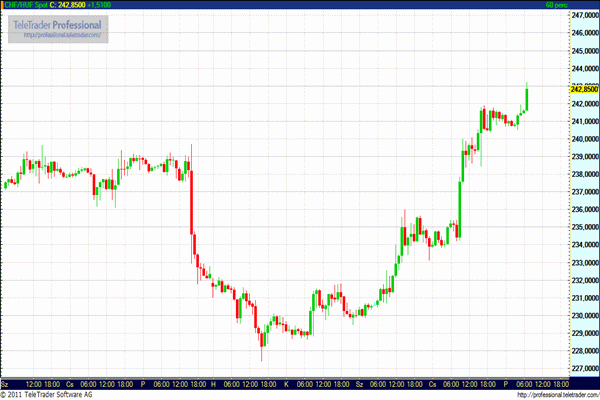Click the 239,0000 price axis label
The height and width of the screenshot is (400, 600).
point(585,157)
